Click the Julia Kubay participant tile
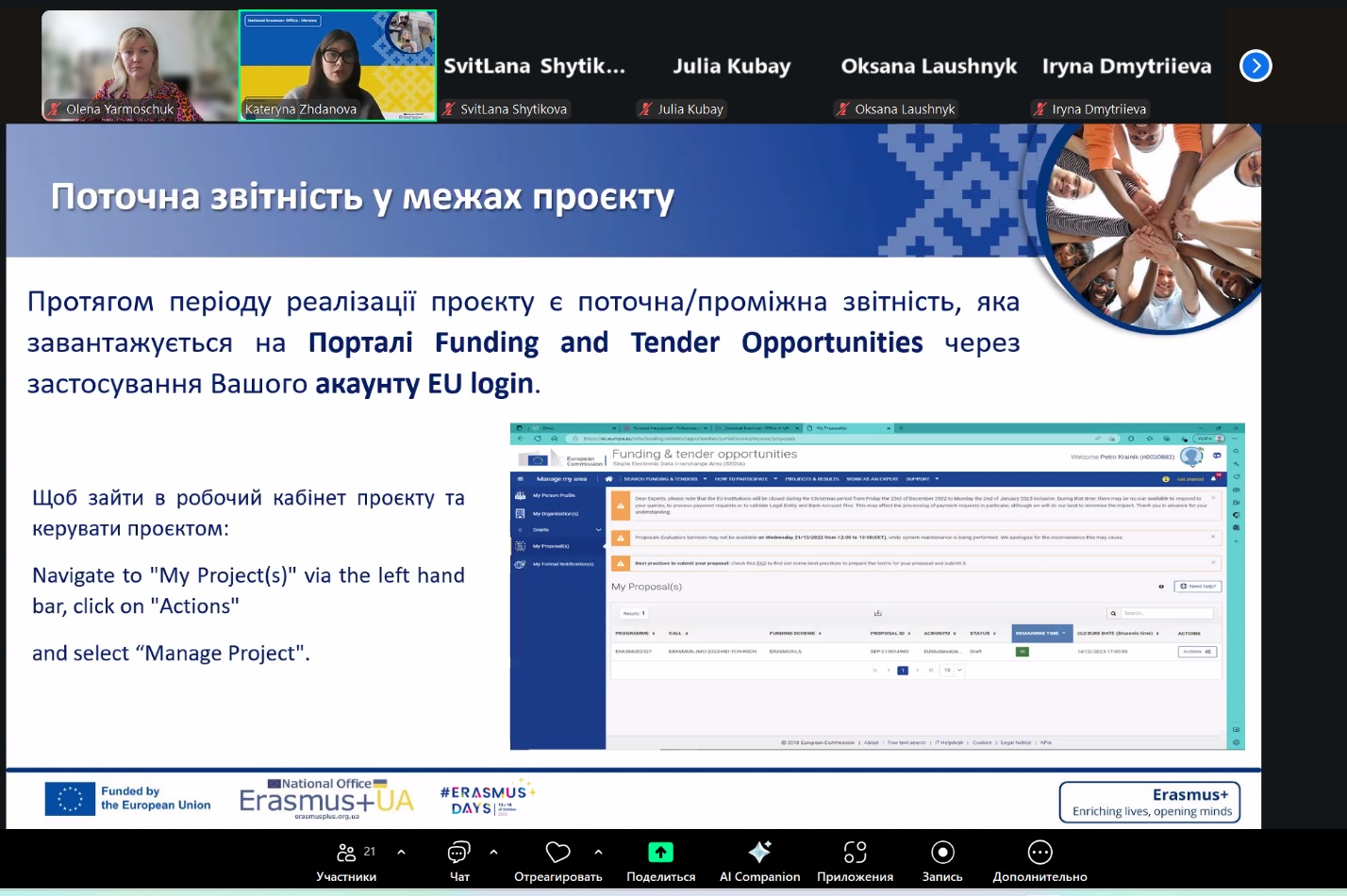The height and width of the screenshot is (896, 1347). (731, 66)
